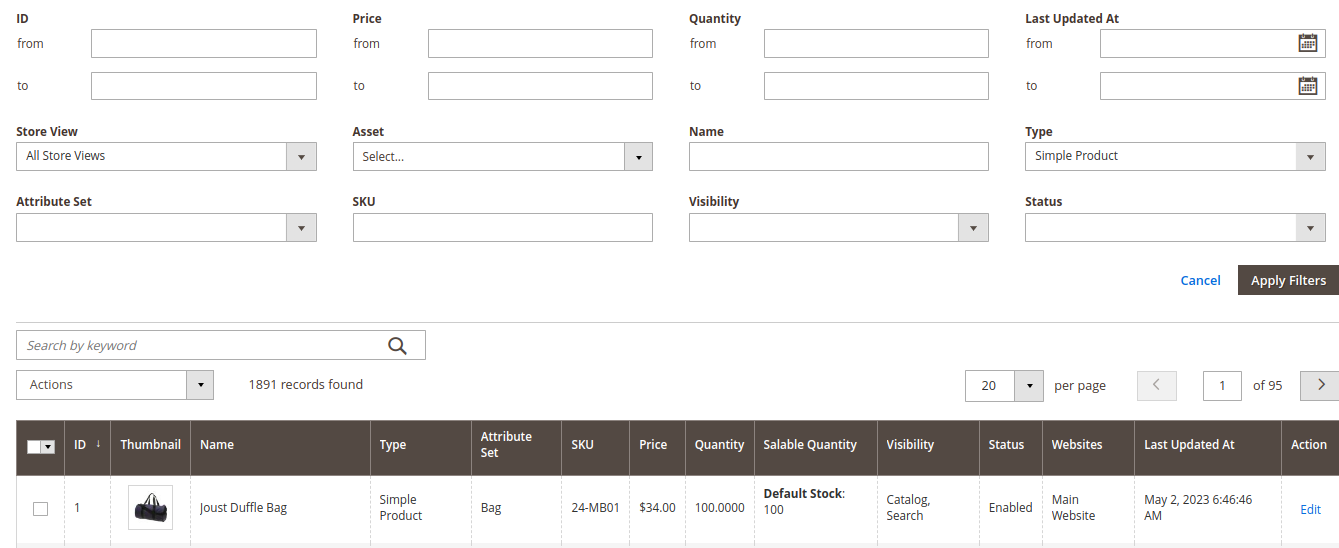Open calendar for Last Updated At to
1339x548 pixels.
click(1307, 86)
